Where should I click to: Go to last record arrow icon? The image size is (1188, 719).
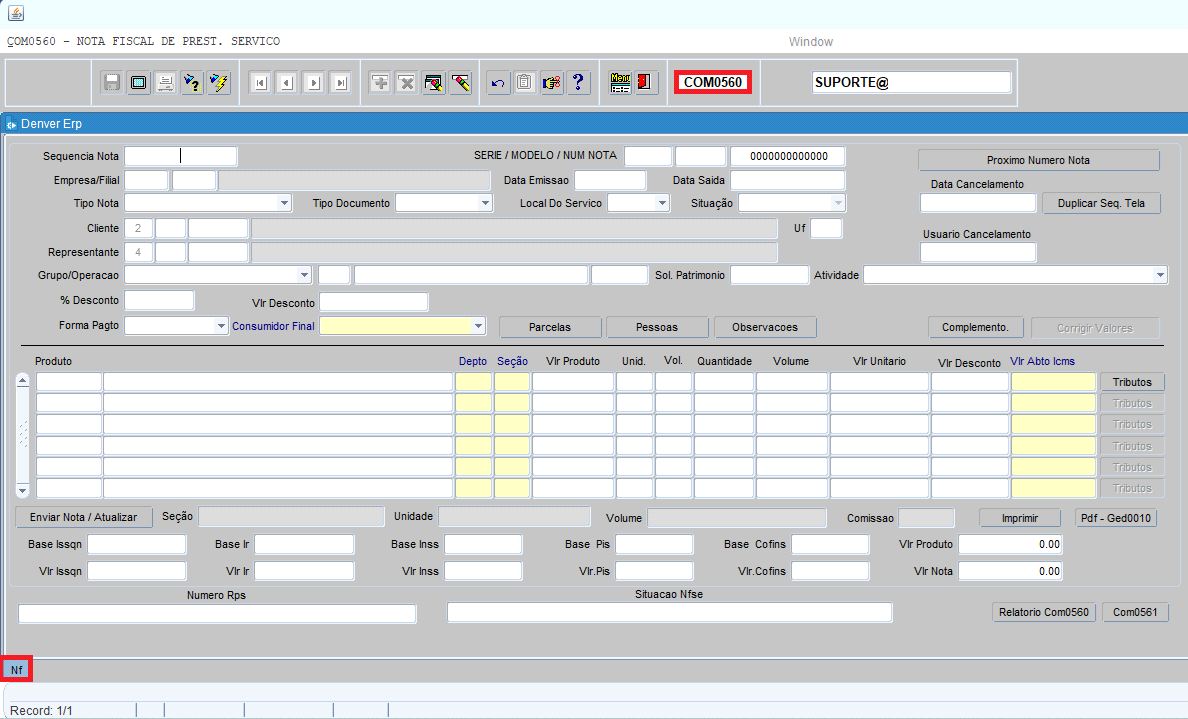point(341,82)
